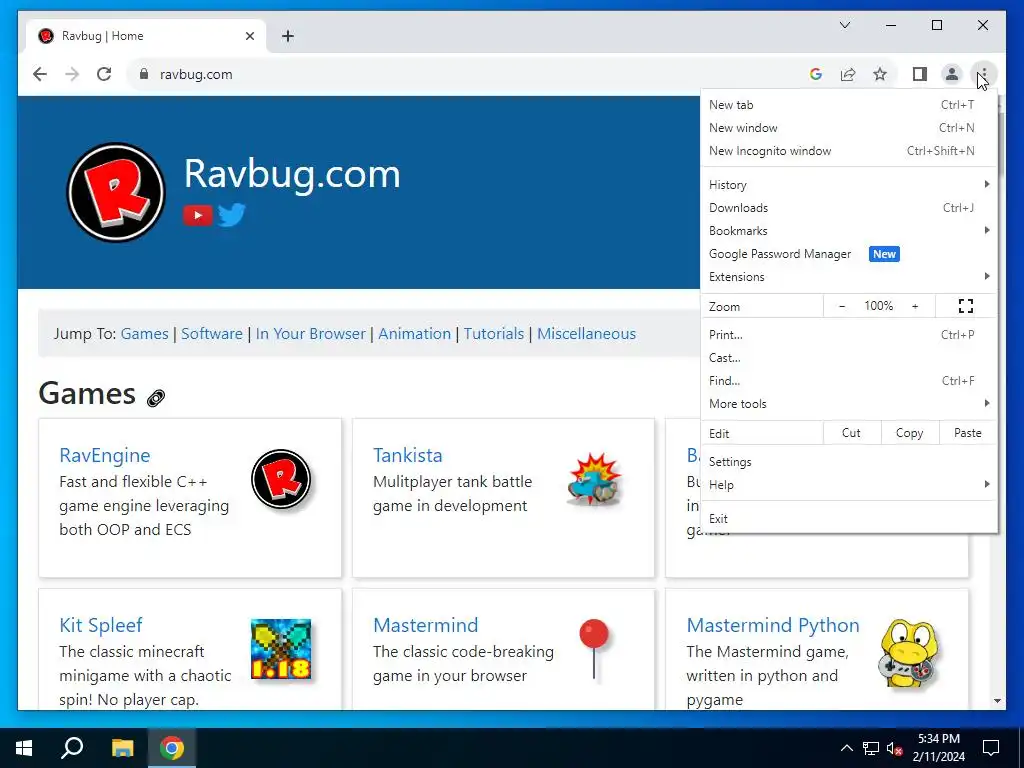Screen dimensions: 1024x768
Task: Choose Find... from the menu
Action: [848, 380]
